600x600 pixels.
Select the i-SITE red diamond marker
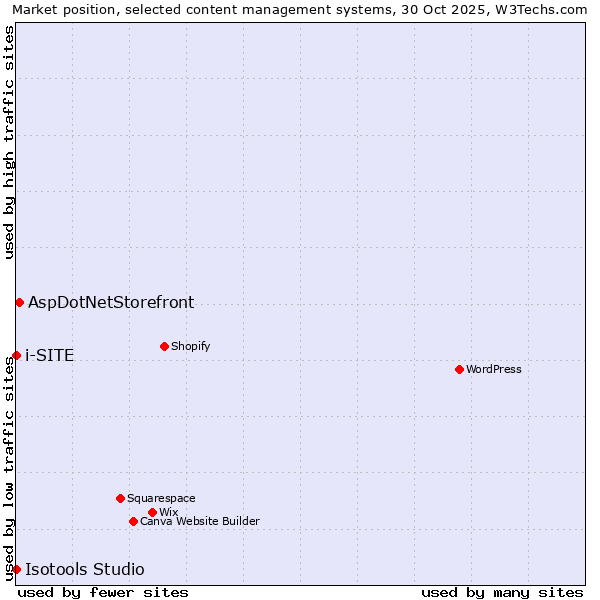[16, 355]
